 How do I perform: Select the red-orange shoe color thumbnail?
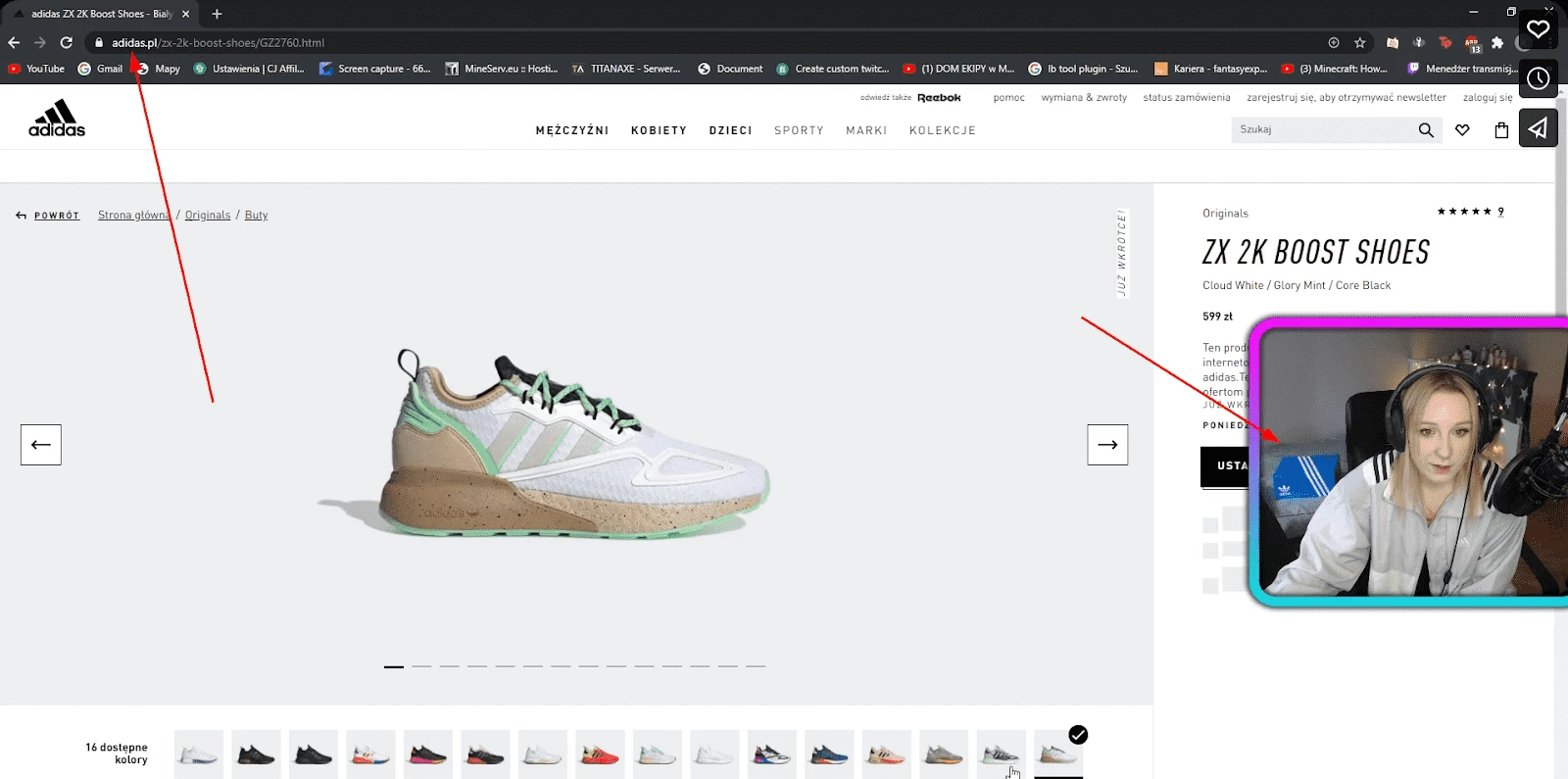pyautogui.click(x=600, y=755)
